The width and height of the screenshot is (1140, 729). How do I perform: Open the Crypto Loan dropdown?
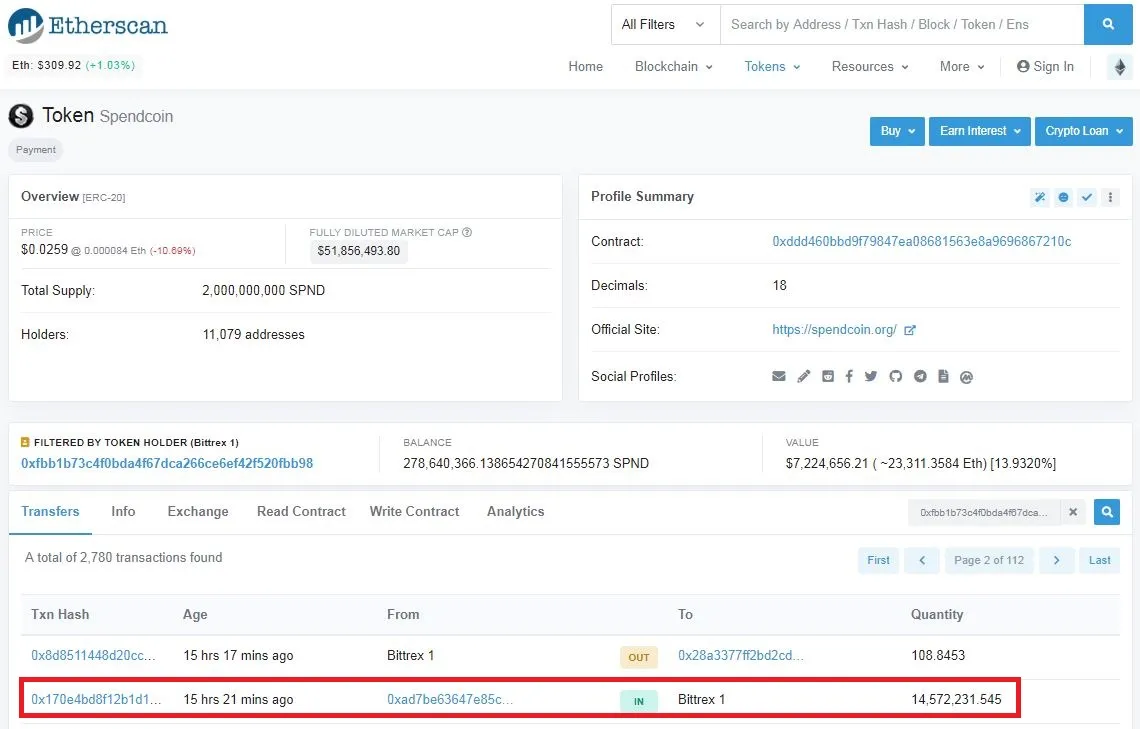pyautogui.click(x=1083, y=131)
